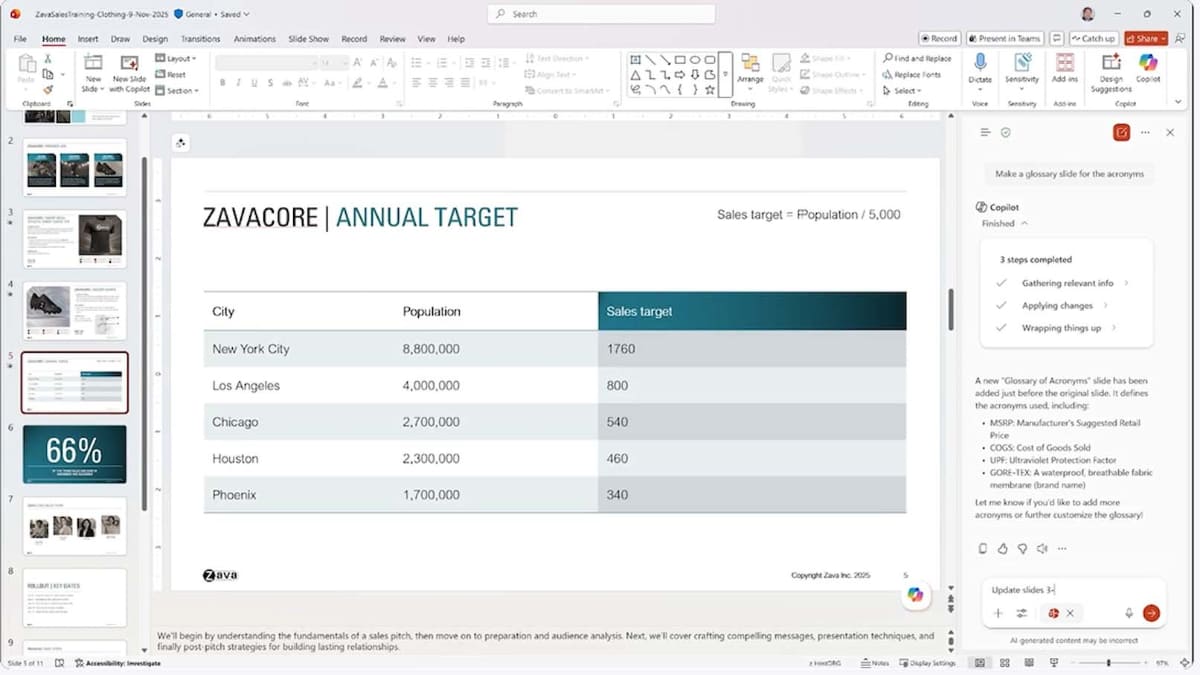The width and height of the screenshot is (1200, 675).
Task: Switch to the Transitions tab
Action: click(200, 39)
